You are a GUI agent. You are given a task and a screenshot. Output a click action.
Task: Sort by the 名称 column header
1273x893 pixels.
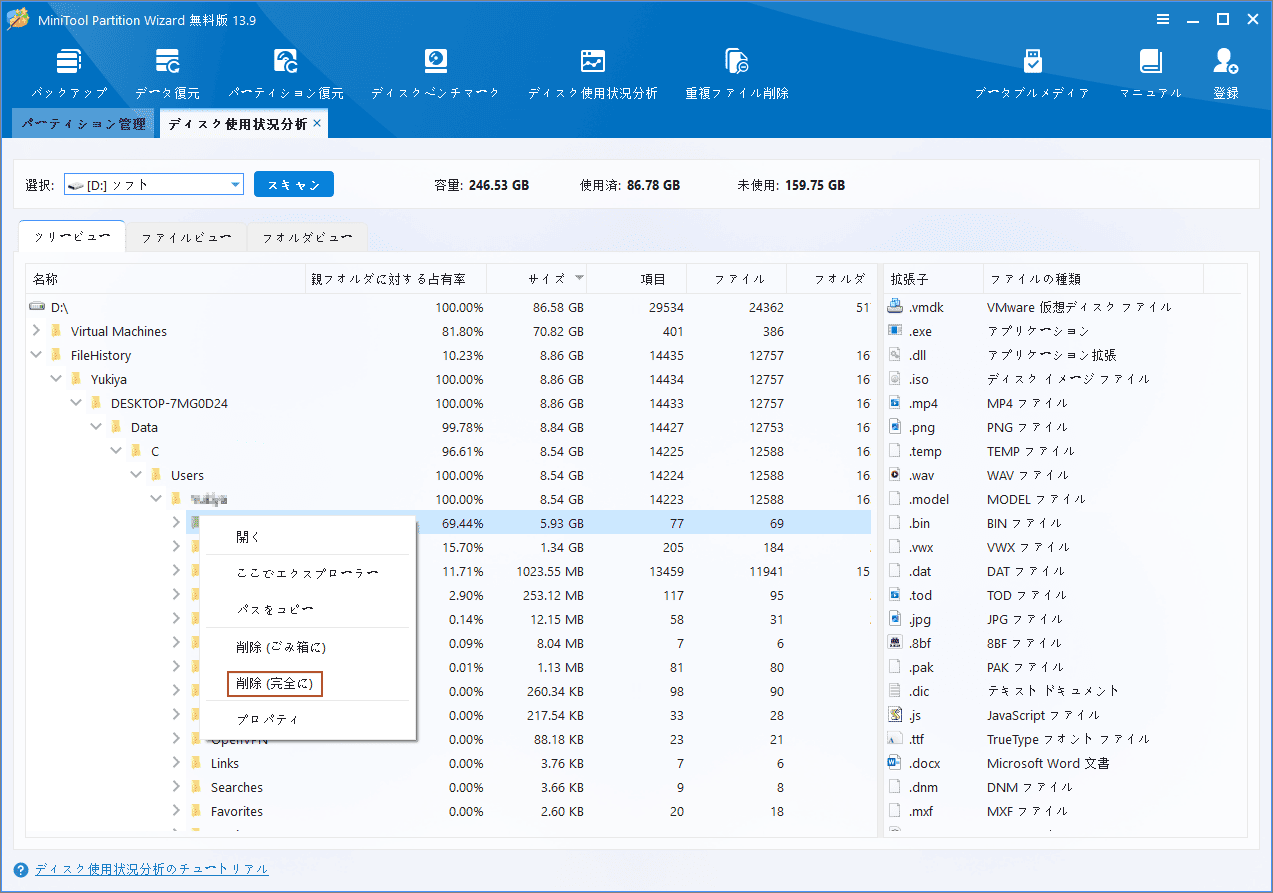166,279
